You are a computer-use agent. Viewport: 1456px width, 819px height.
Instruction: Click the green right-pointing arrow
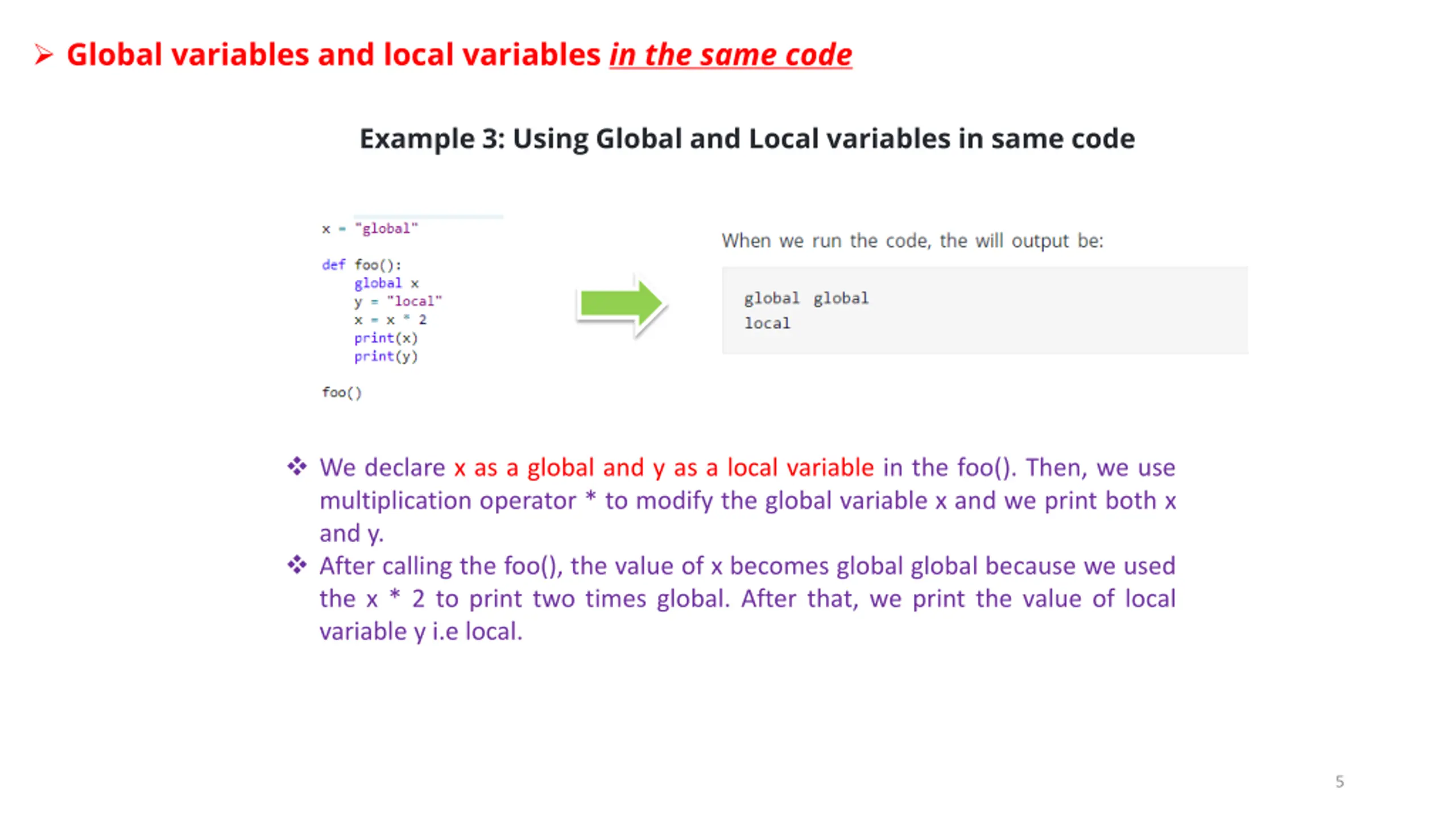pyautogui.click(x=621, y=304)
